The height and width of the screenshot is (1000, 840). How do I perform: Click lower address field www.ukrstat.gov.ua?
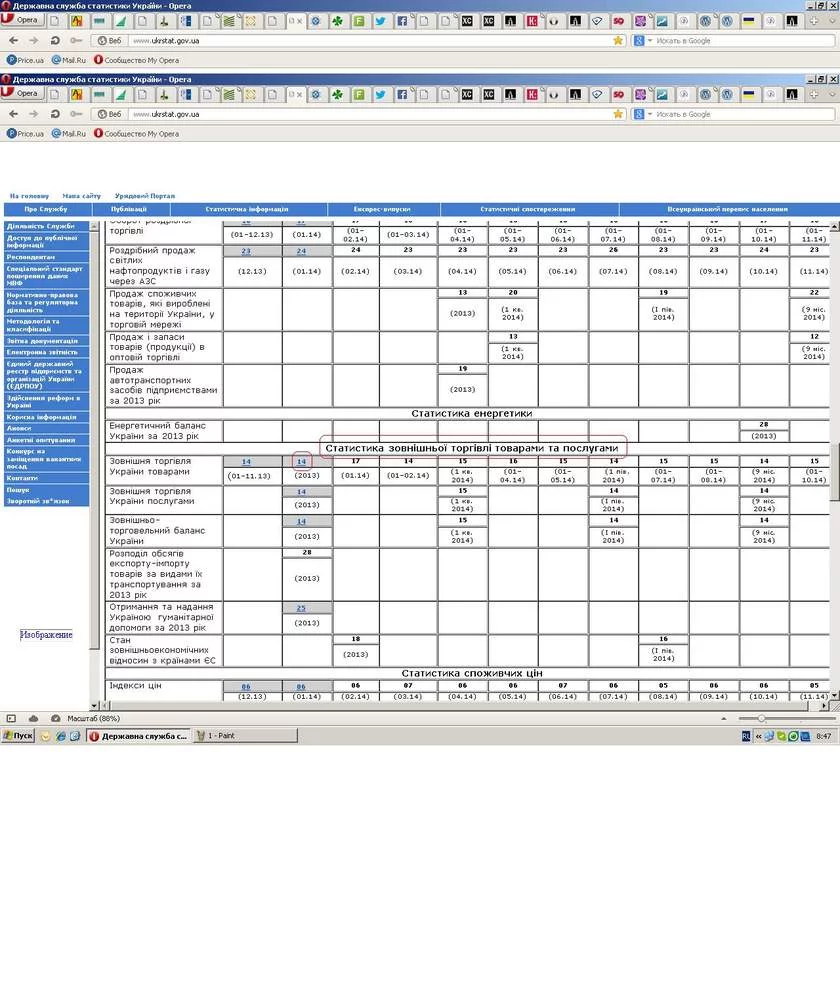[370, 114]
